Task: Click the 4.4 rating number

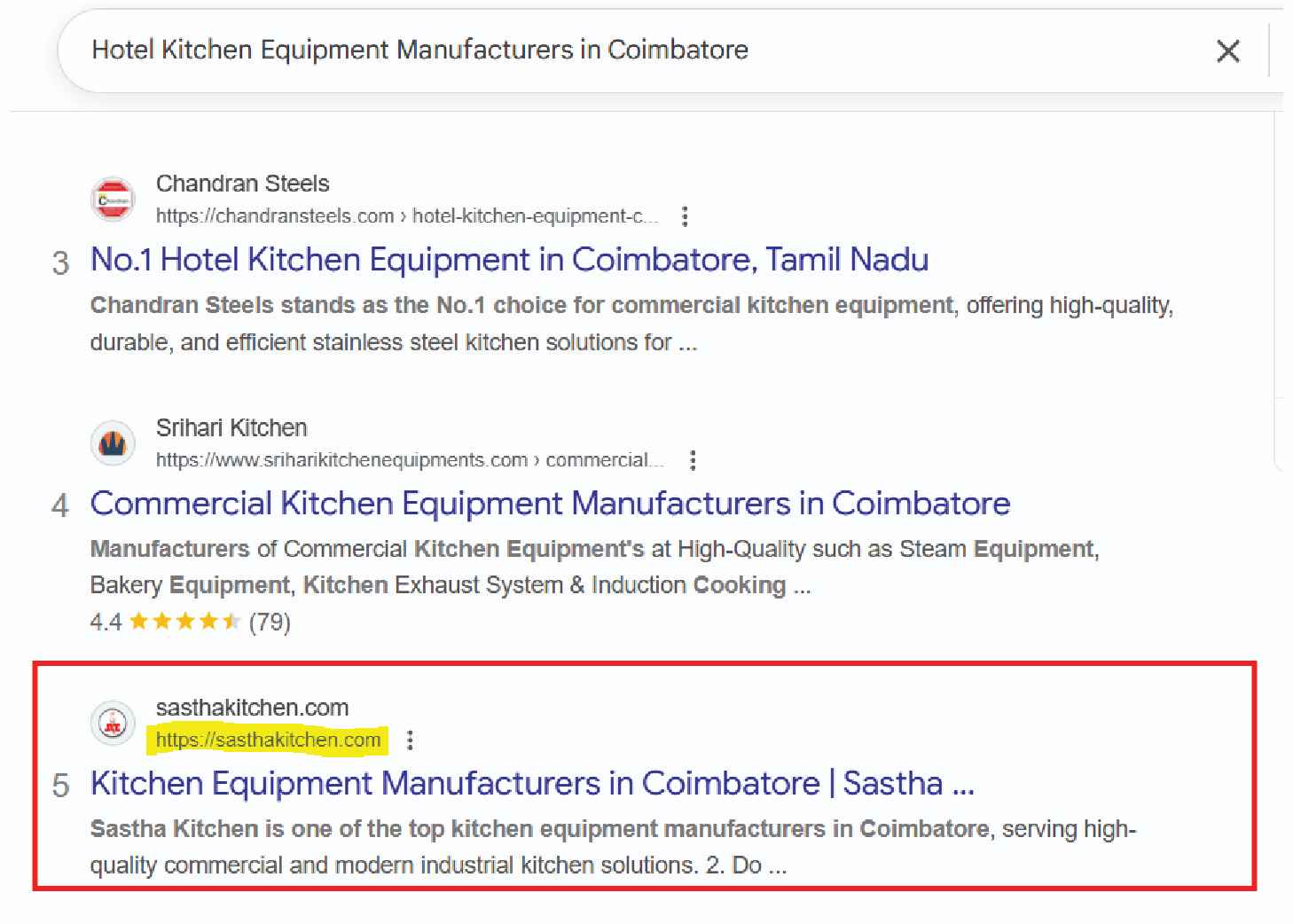Action: [106, 622]
